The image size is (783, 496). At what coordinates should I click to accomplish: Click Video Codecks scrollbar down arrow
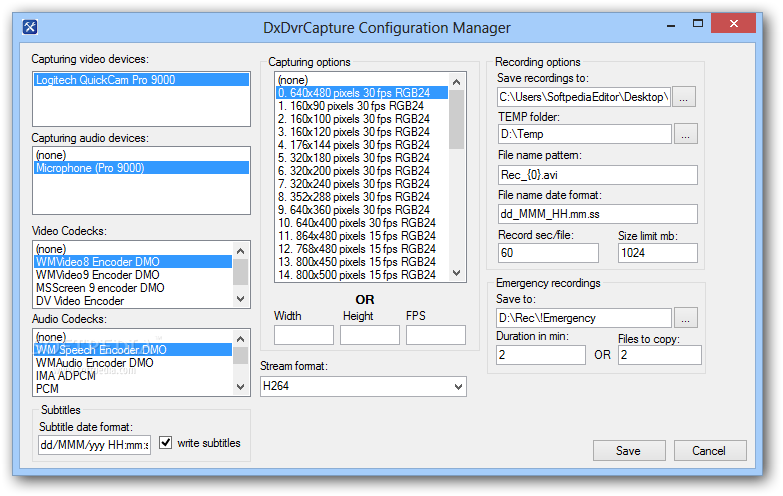241,299
